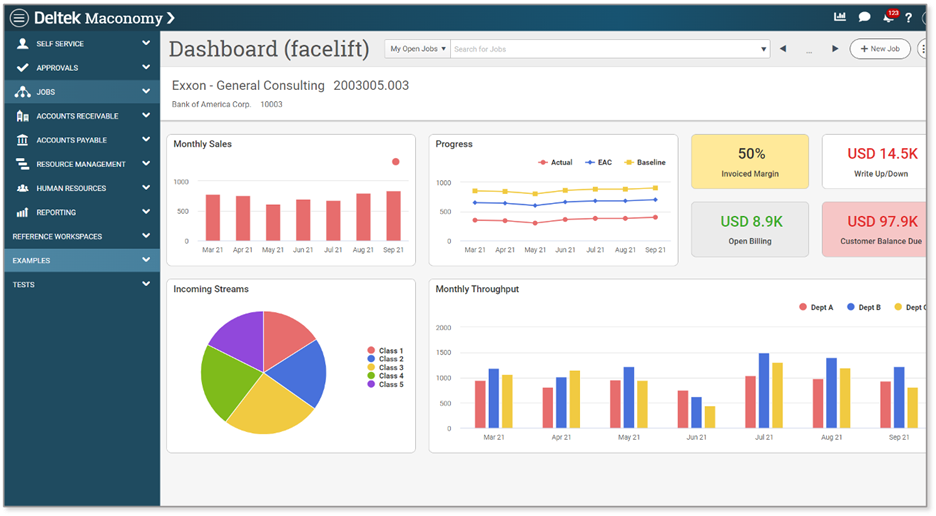Screen dimensions: 936x516
Task: Toggle Dept A in Monthly Throughput legend
Action: click(816, 307)
